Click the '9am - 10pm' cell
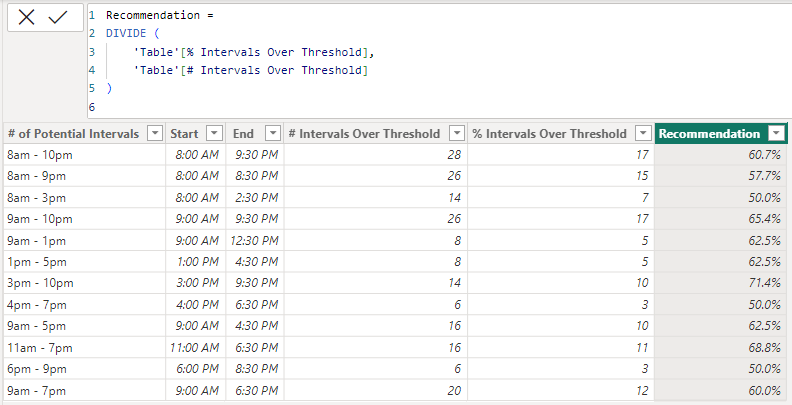The width and height of the screenshot is (792, 405). click(x=84, y=219)
